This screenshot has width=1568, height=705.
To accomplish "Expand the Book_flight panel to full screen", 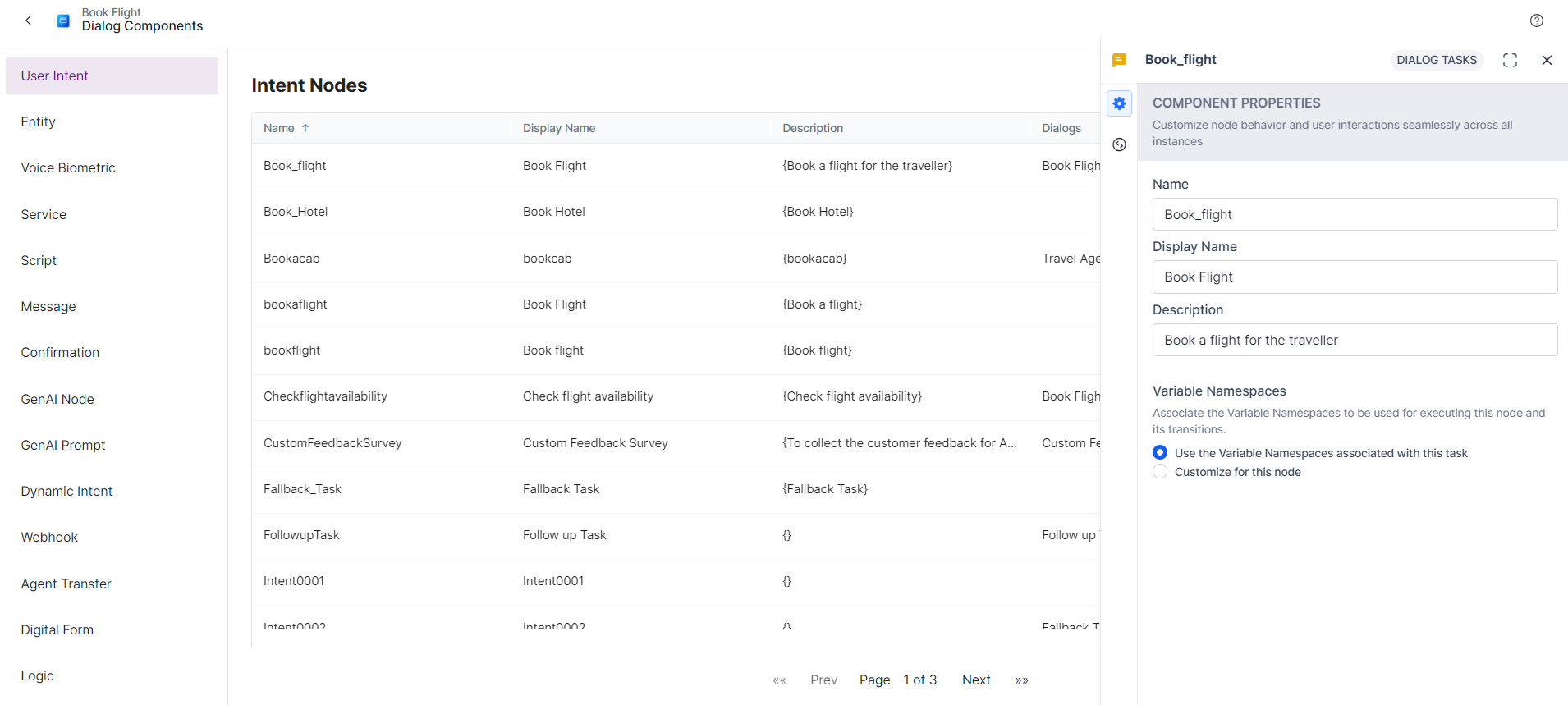I will click(1509, 60).
